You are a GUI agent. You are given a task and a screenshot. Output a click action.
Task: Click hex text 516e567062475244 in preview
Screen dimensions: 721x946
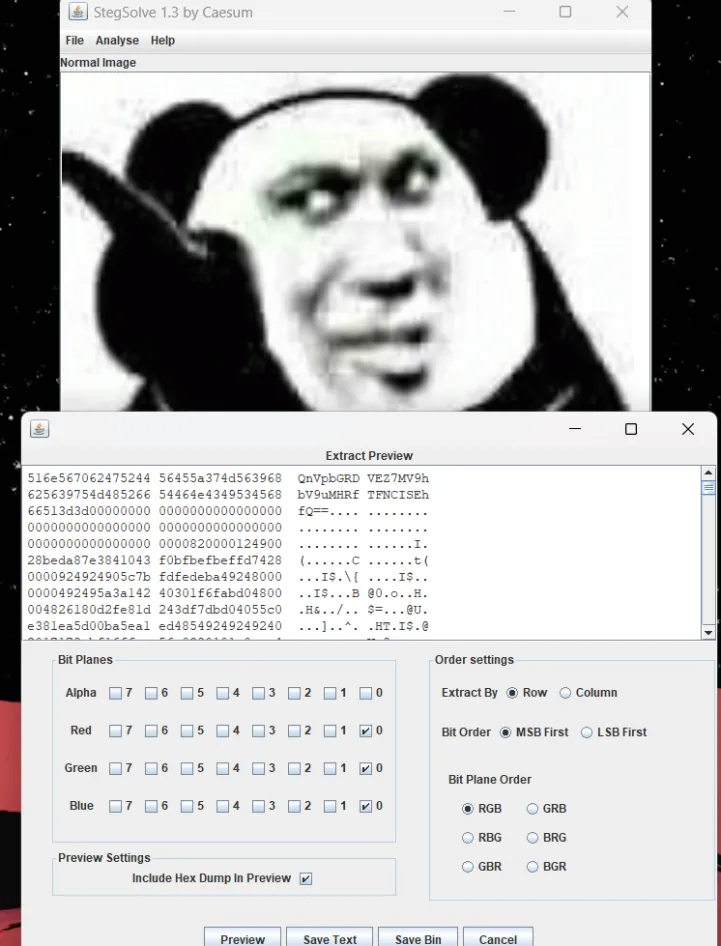(89, 478)
